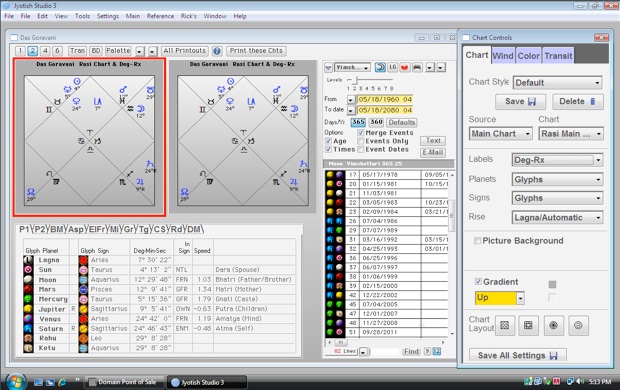Enable the Picture Background checkbox
Image resolution: width=620 pixels, height=390 pixels.
[477, 241]
